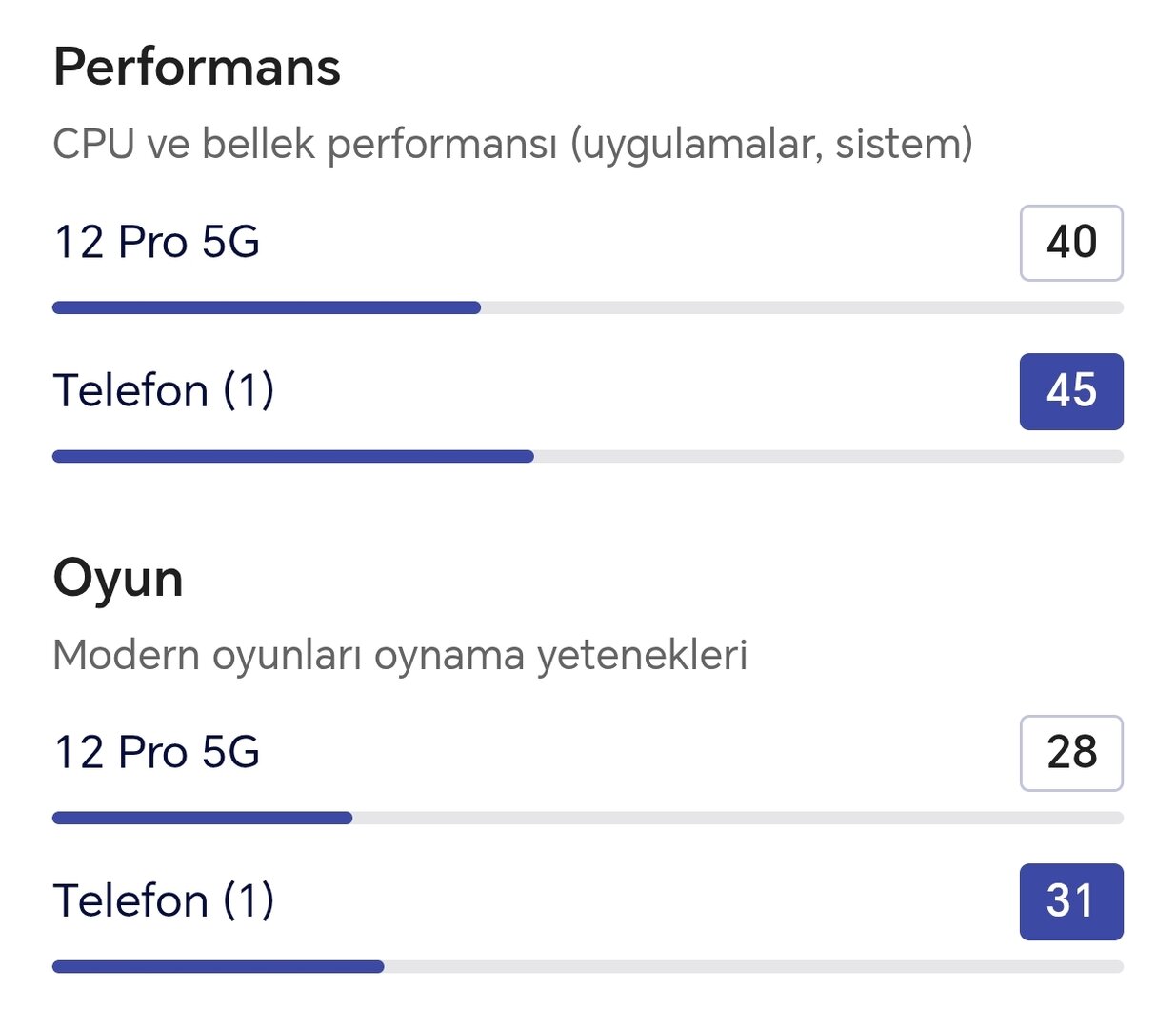
Task: Click unfilled part of Telefon (1) Performans bar
Action: click(x=828, y=457)
